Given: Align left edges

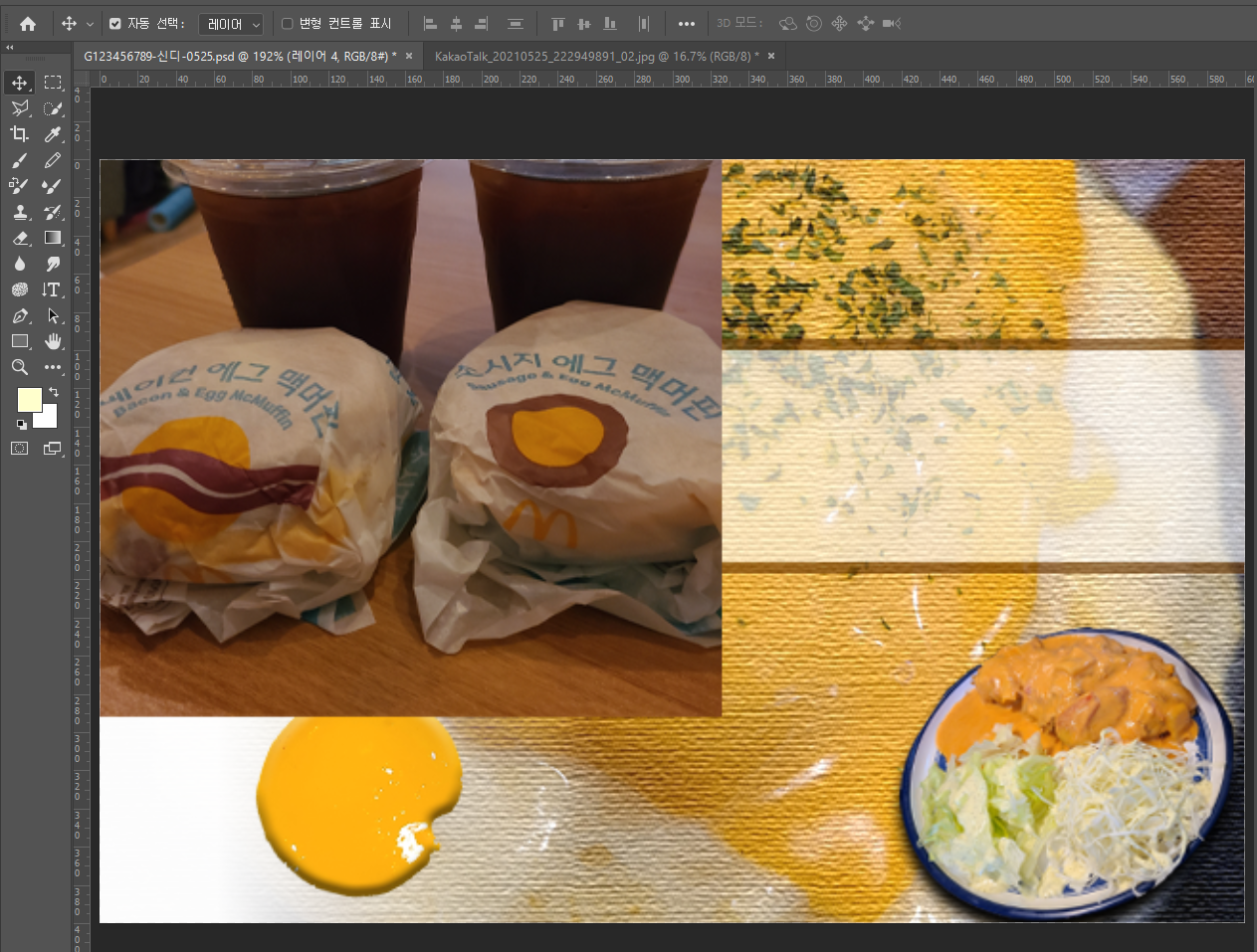Looking at the screenshot, I should [431, 23].
